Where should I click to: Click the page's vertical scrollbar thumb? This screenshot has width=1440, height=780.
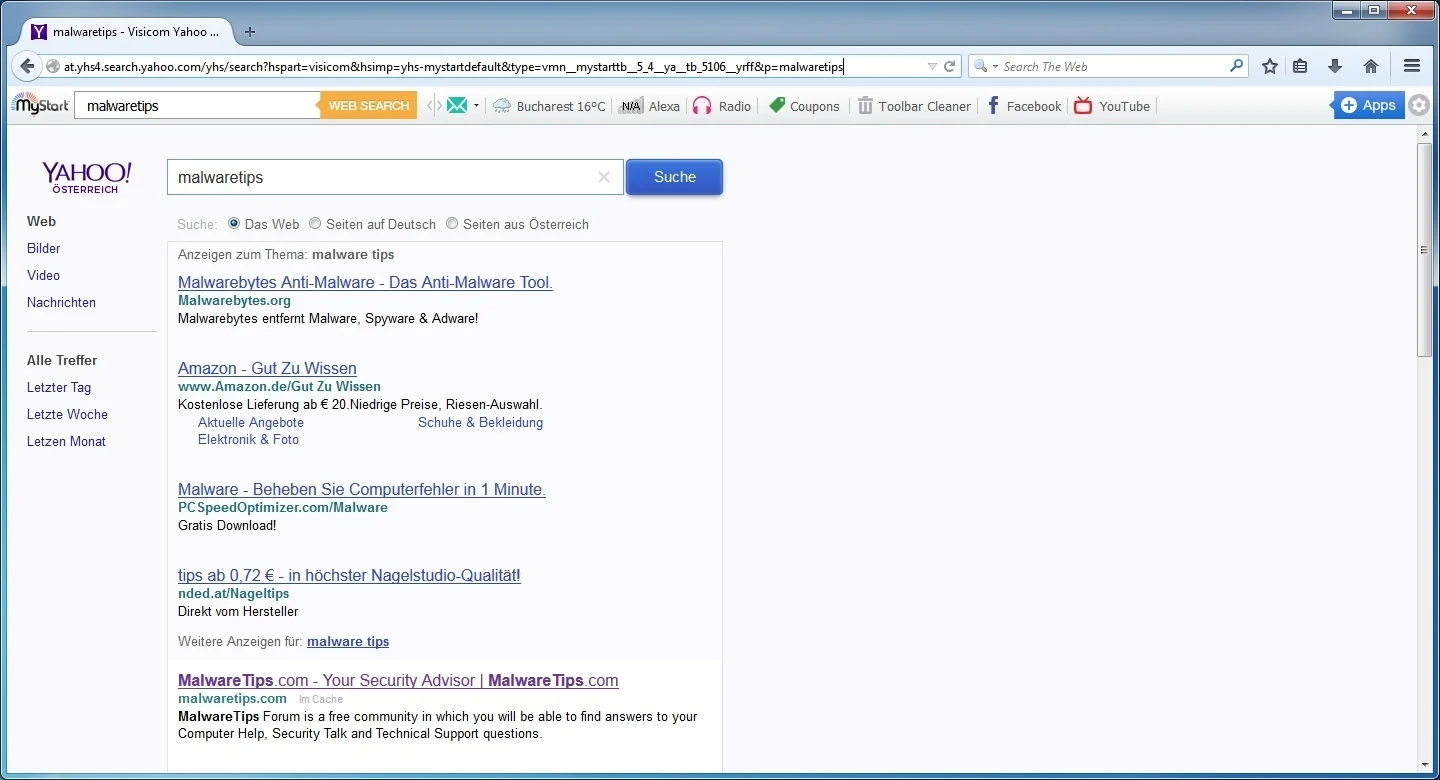point(1425,250)
